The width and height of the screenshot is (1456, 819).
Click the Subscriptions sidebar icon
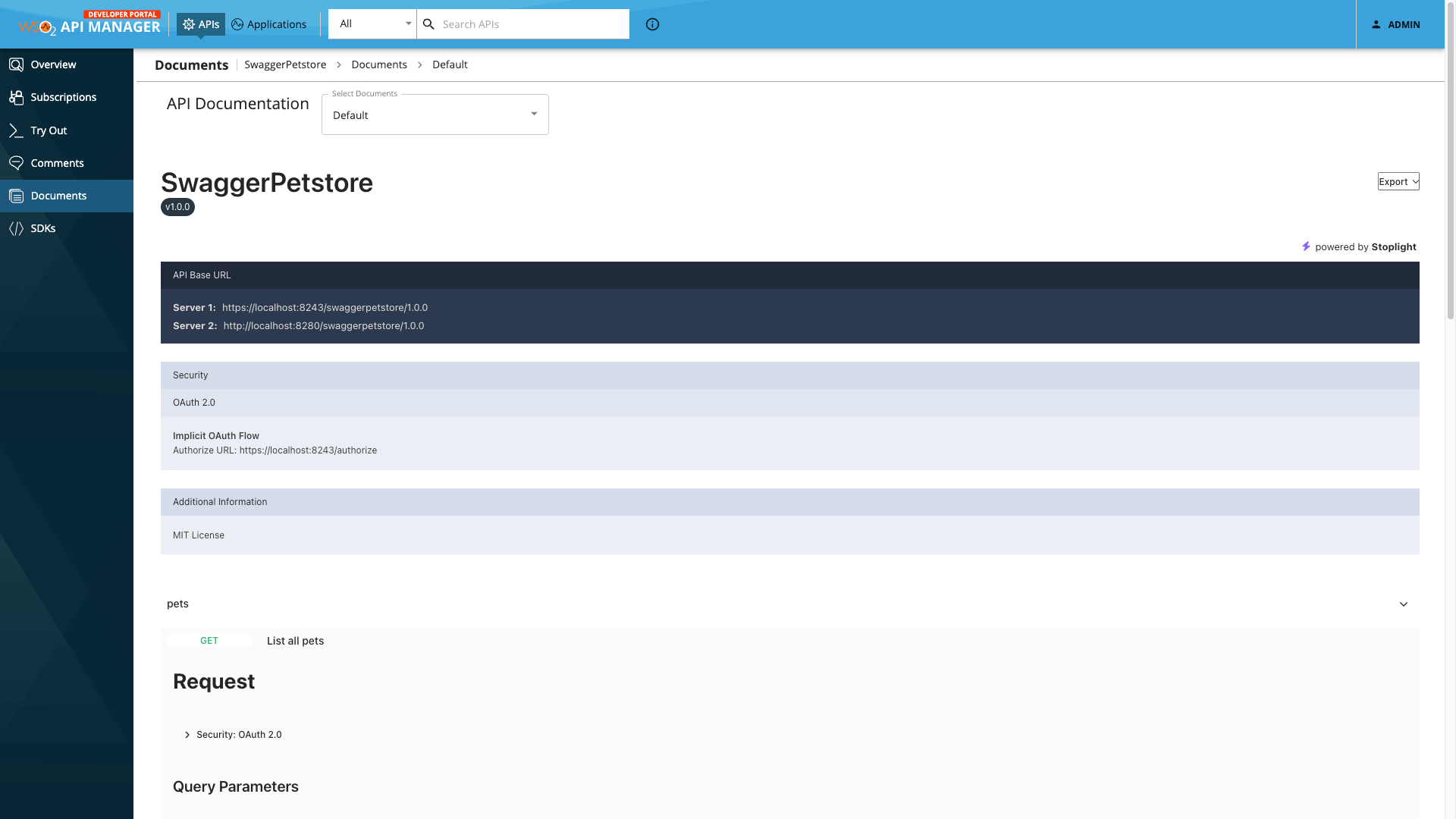[16, 97]
